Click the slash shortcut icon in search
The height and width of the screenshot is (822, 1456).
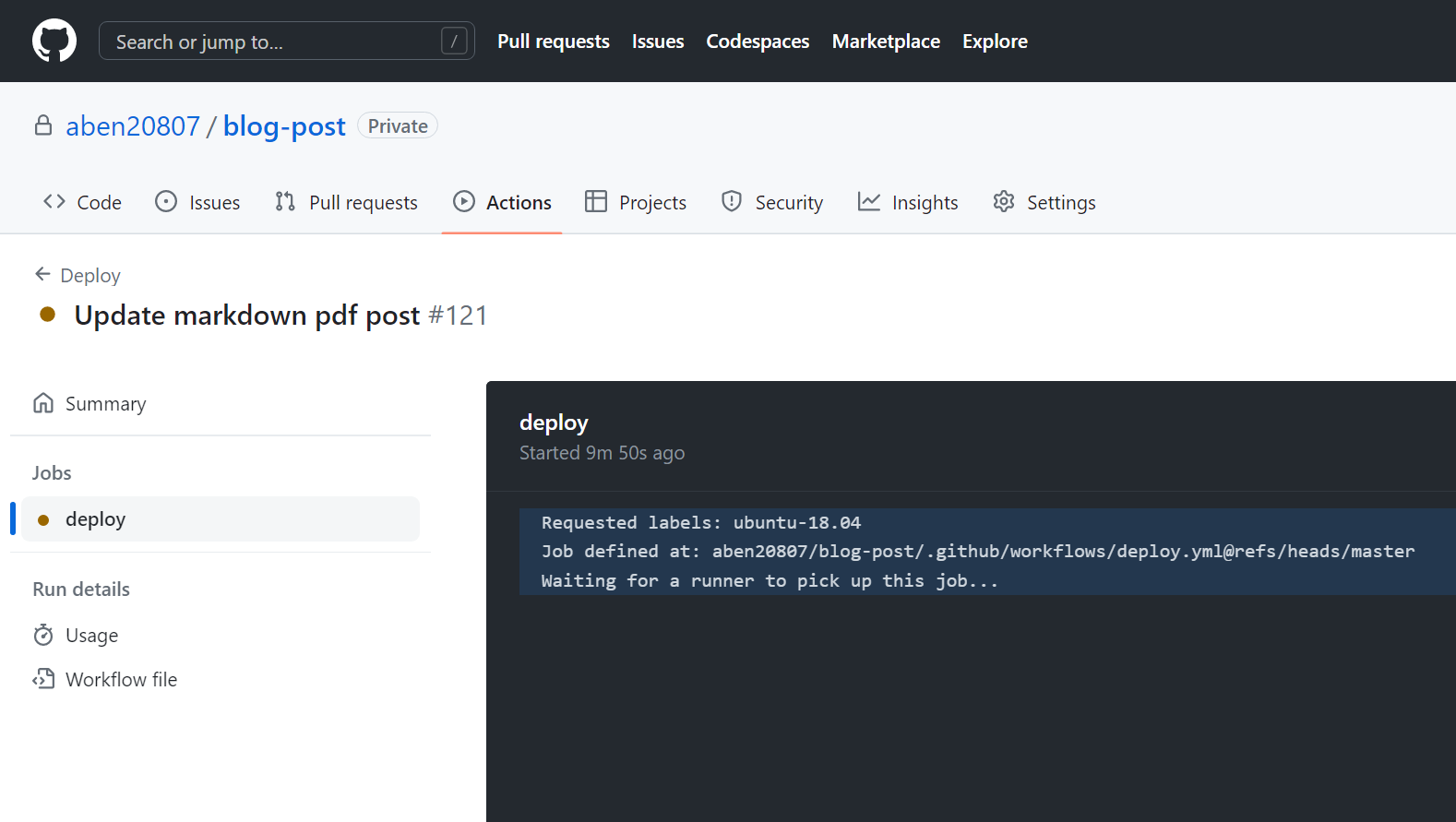point(454,41)
